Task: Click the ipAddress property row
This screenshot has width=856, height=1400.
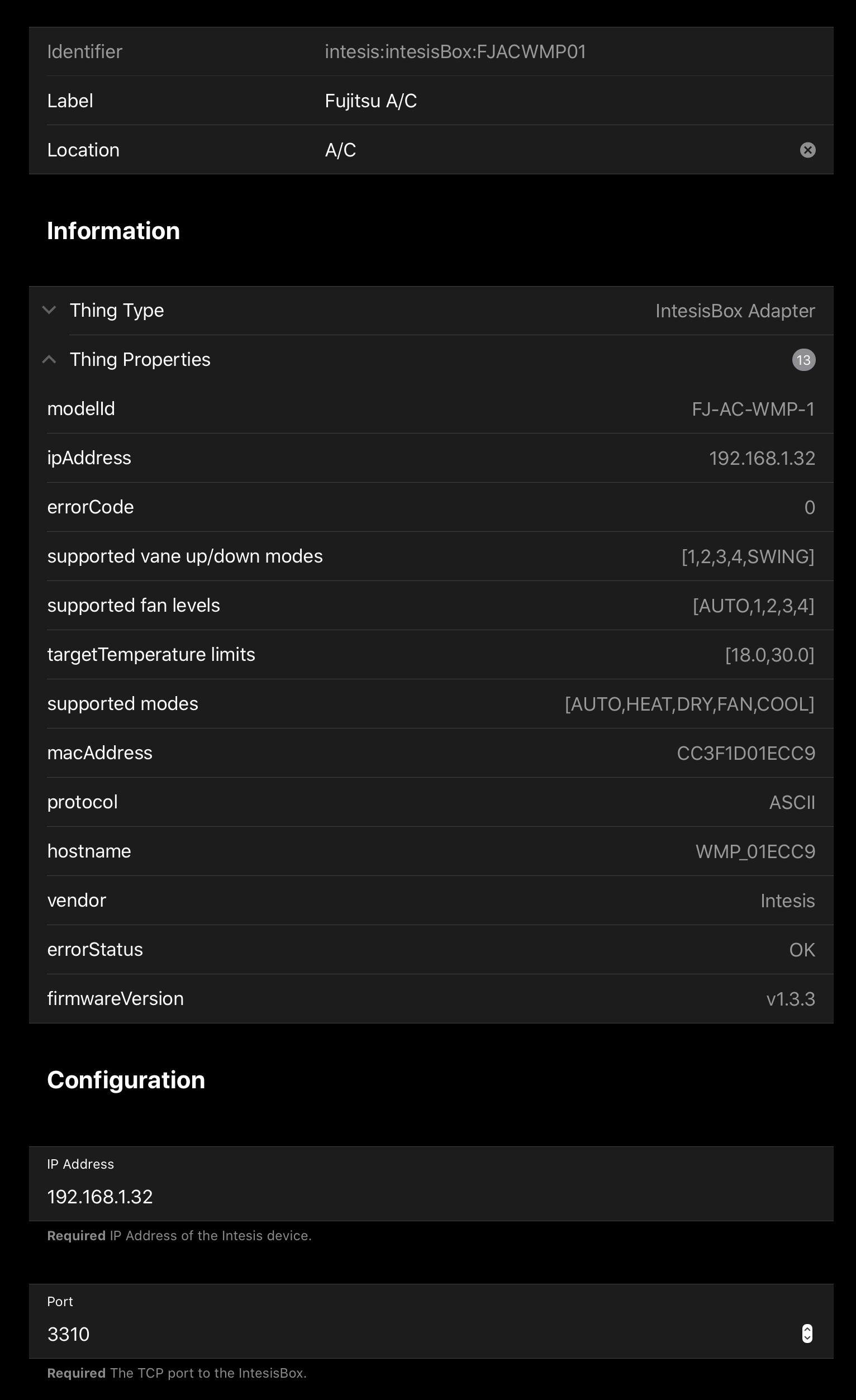Action: tap(431, 458)
